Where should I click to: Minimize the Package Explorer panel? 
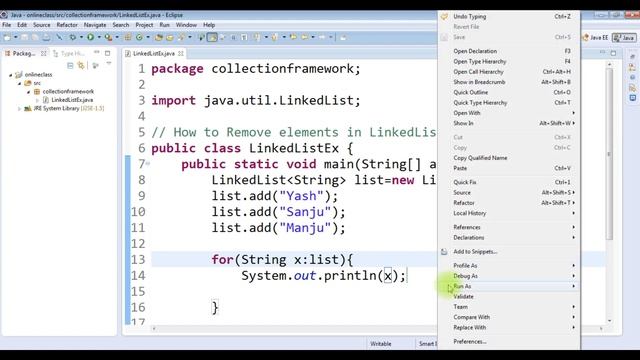click(96, 53)
